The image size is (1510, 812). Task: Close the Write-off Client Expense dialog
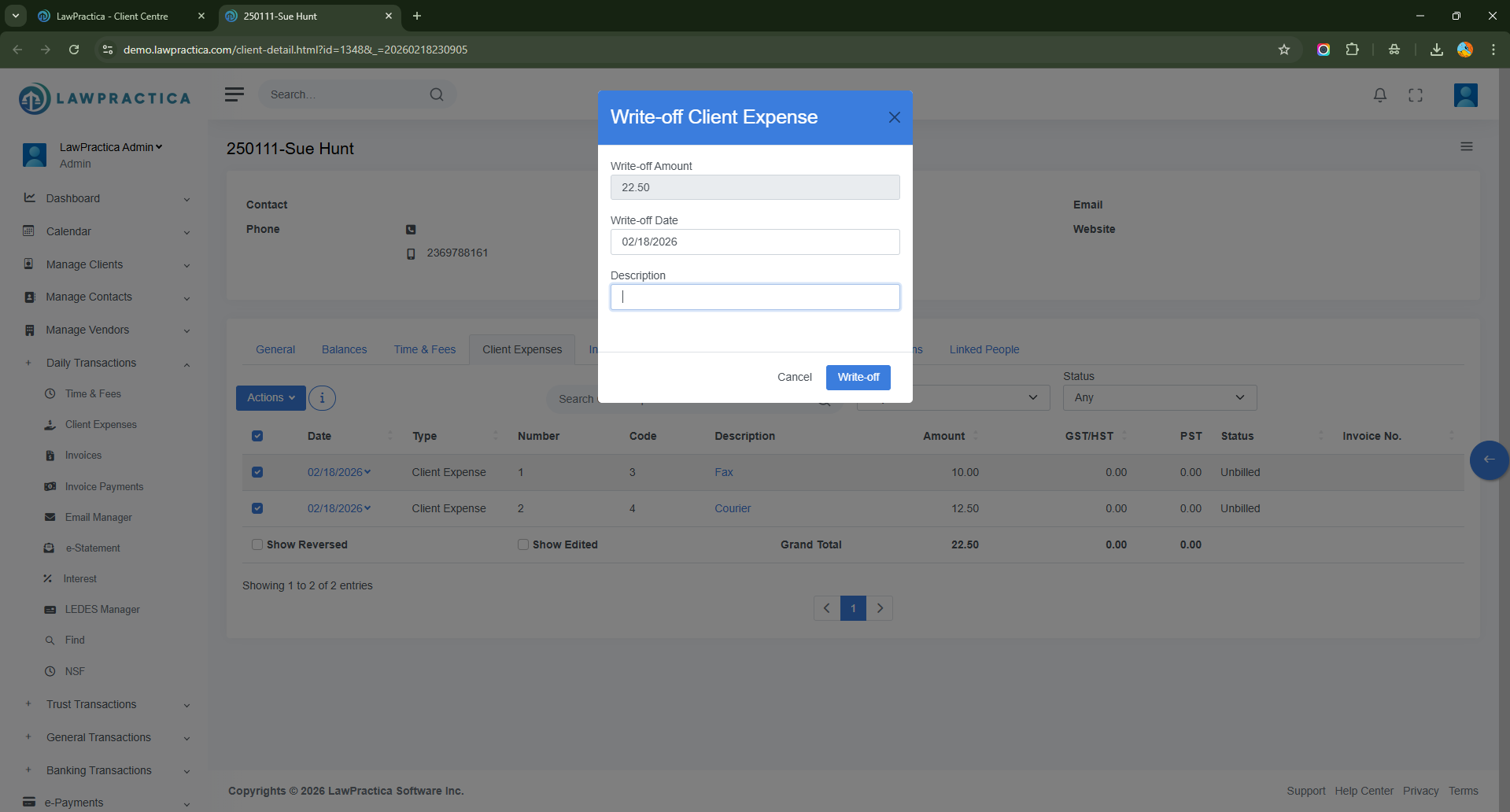pos(894,117)
